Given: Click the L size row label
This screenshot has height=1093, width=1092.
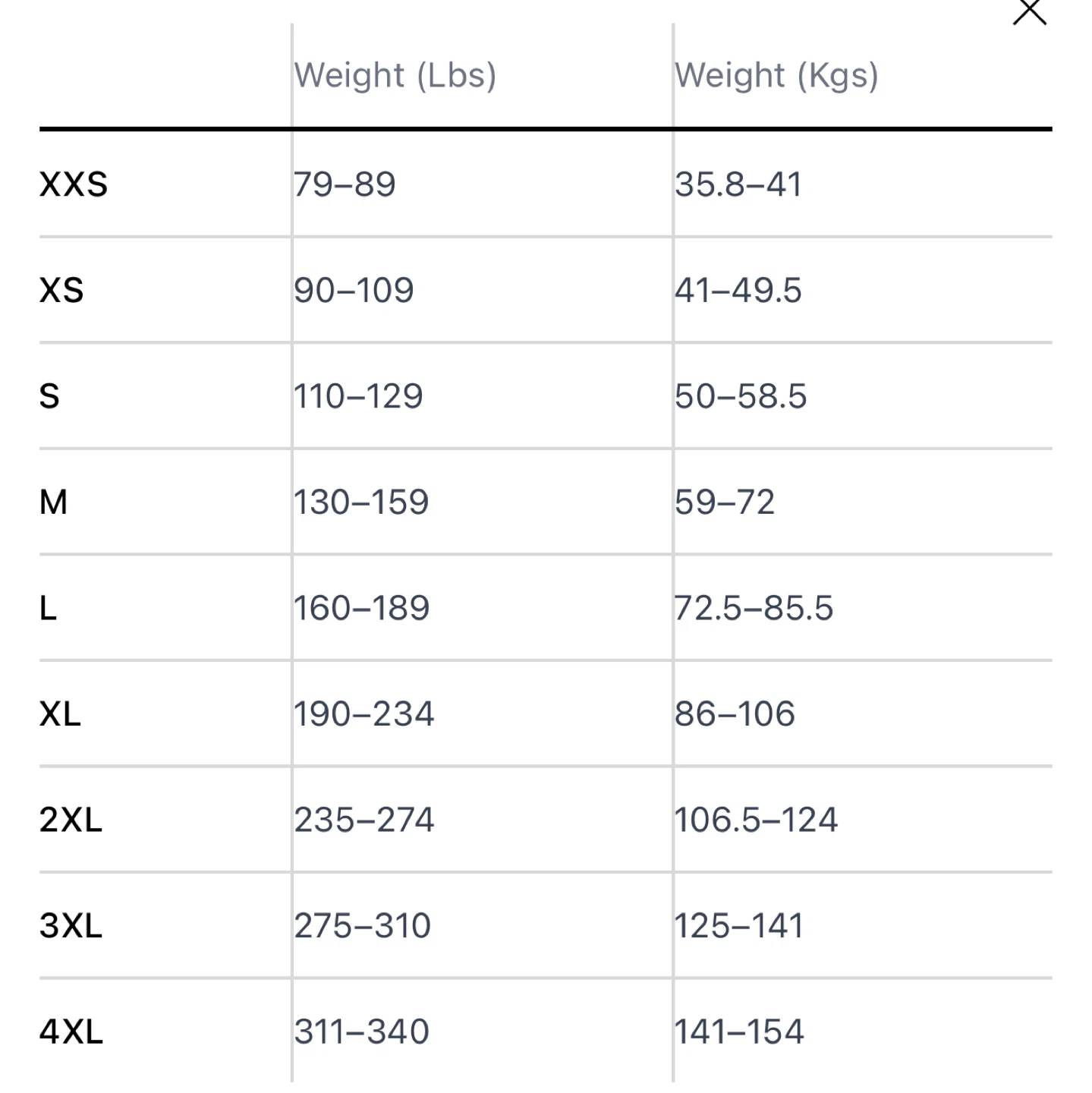Looking at the screenshot, I should click(x=48, y=608).
